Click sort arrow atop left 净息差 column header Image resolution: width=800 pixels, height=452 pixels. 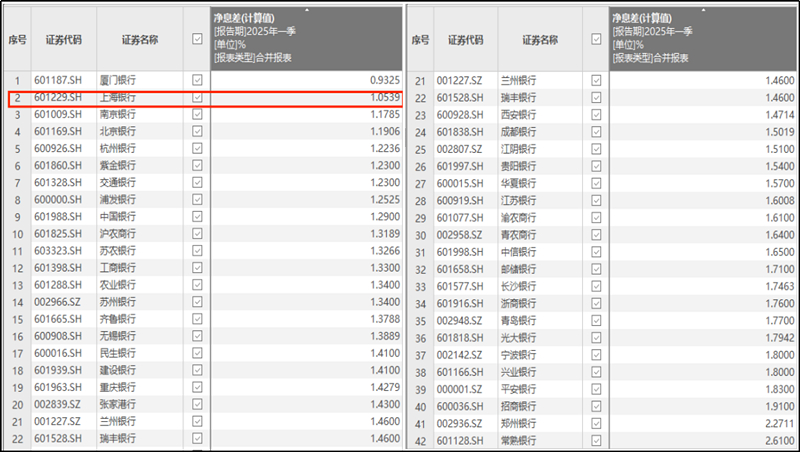pyautogui.click(x=306, y=10)
